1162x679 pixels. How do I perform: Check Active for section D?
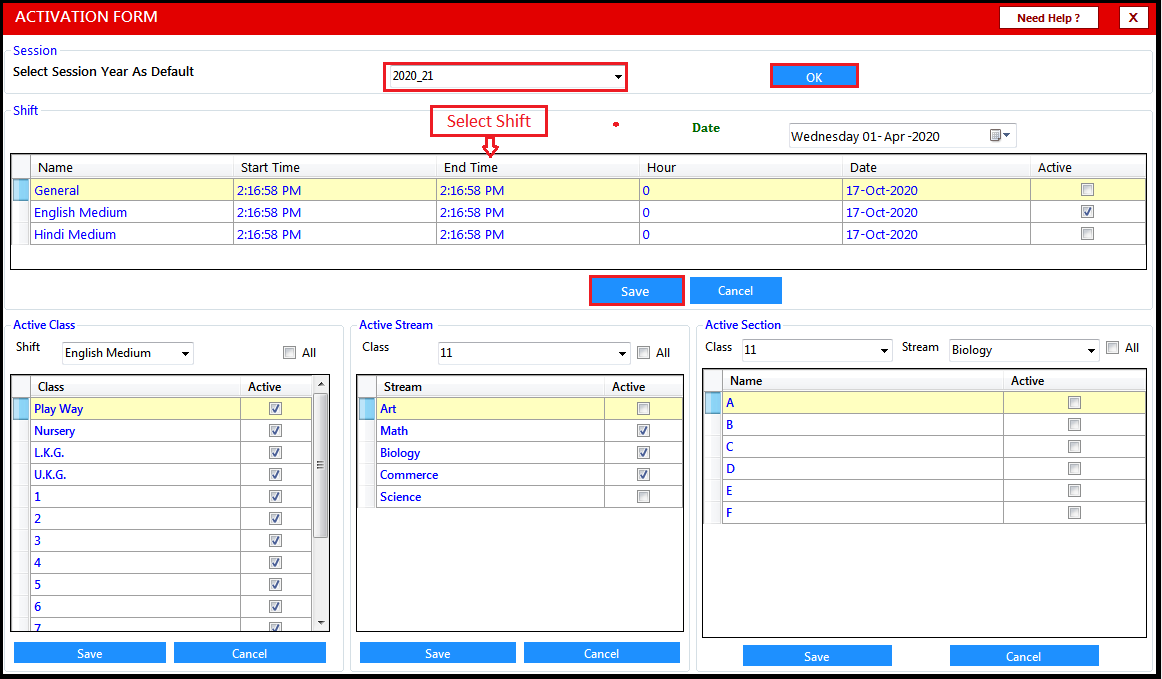click(x=1075, y=468)
